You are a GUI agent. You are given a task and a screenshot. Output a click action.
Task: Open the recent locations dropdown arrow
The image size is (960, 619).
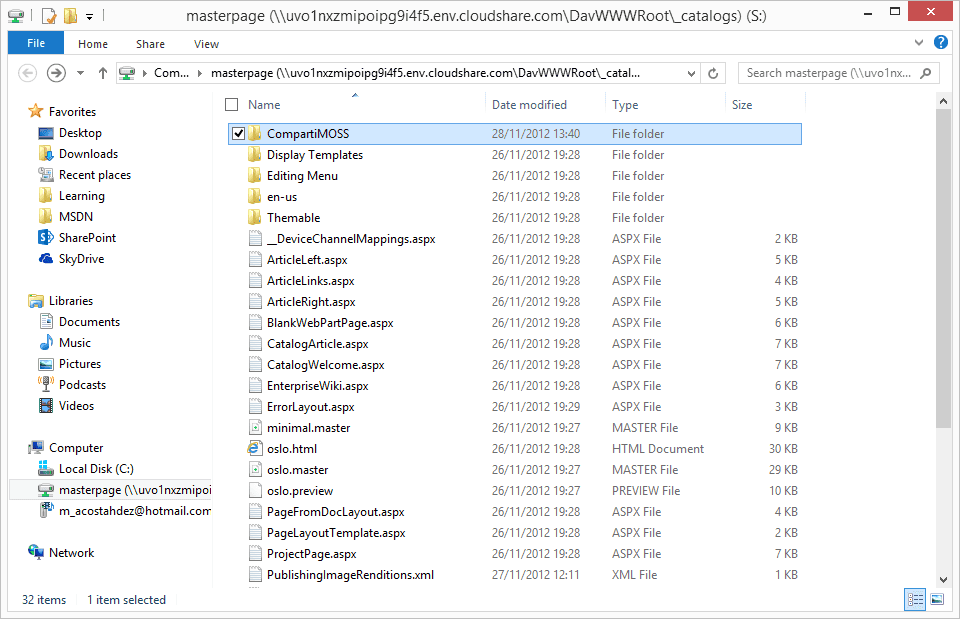click(x=80, y=73)
